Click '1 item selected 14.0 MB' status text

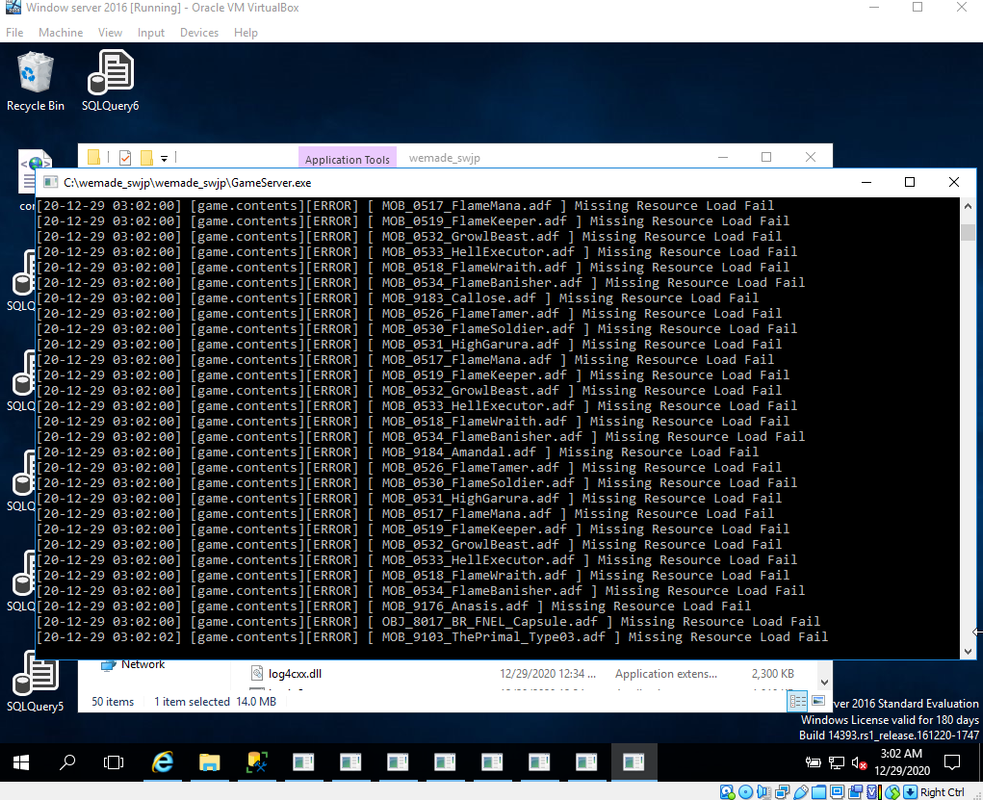pyautogui.click(x=215, y=702)
